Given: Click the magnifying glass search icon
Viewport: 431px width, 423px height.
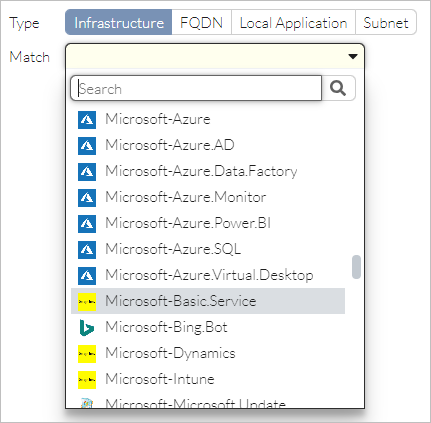Looking at the screenshot, I should pos(338,88).
